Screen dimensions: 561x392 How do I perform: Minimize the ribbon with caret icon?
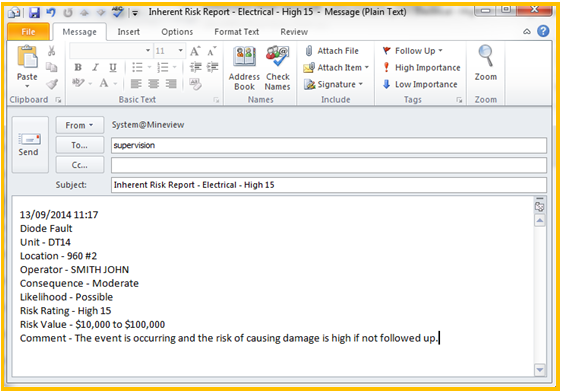pos(527,31)
